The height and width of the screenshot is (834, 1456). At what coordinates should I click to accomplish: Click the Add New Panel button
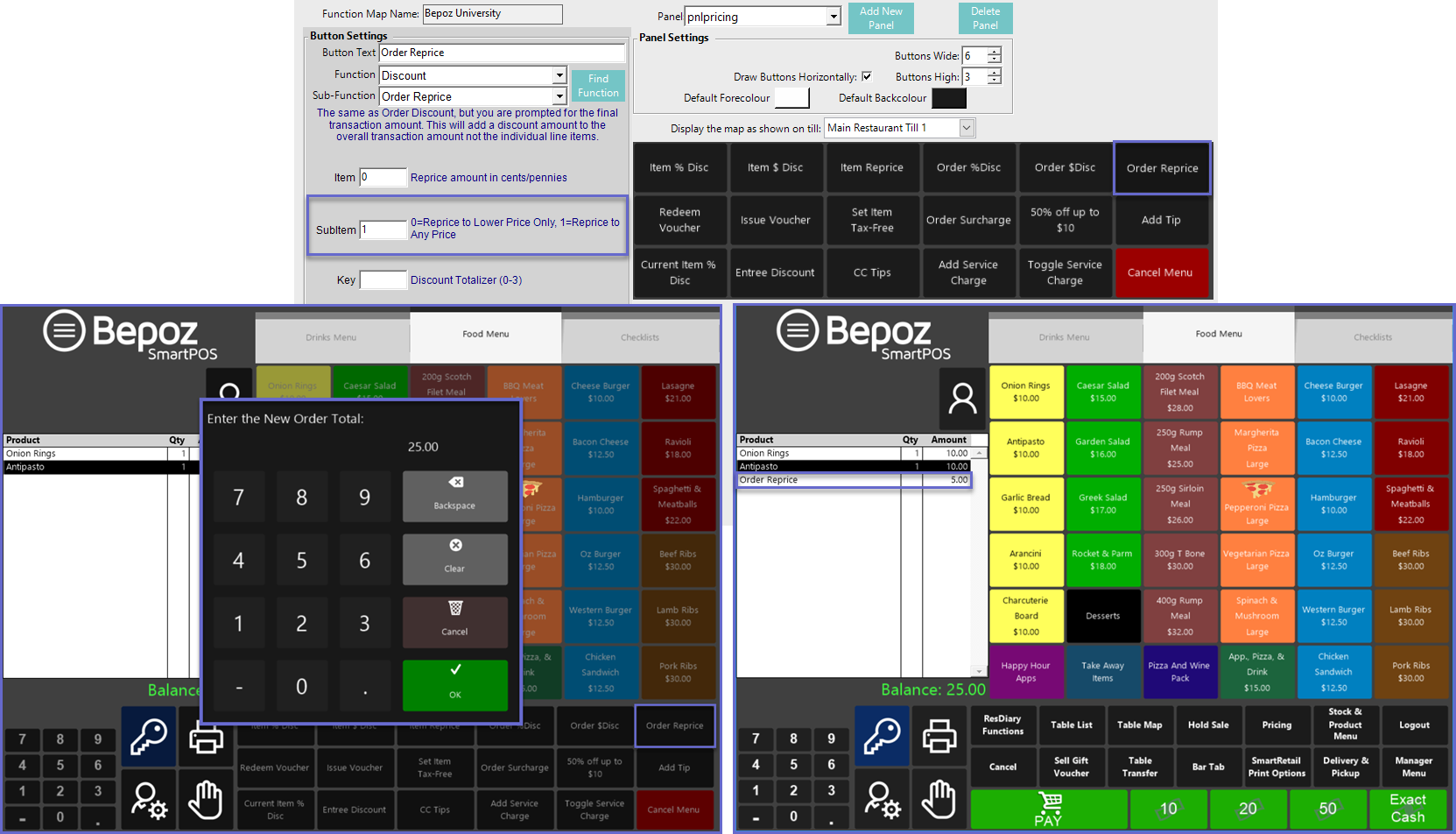click(881, 18)
